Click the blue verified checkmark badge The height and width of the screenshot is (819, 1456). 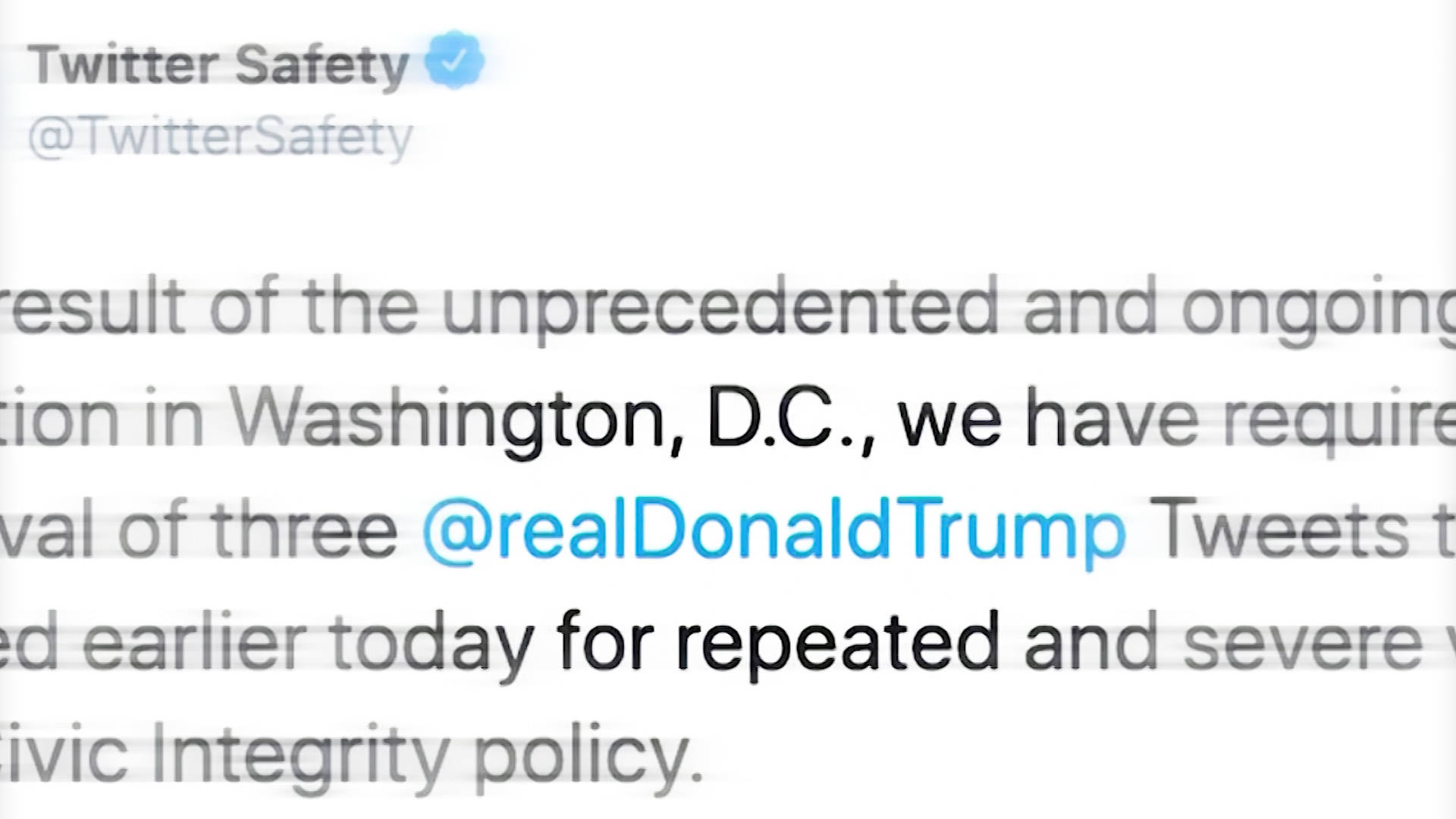point(453,60)
